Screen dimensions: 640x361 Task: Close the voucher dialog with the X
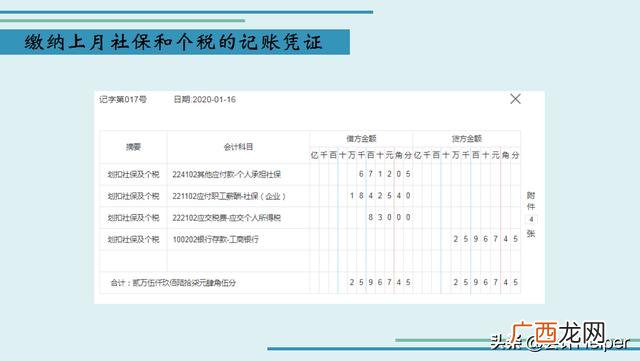515,99
